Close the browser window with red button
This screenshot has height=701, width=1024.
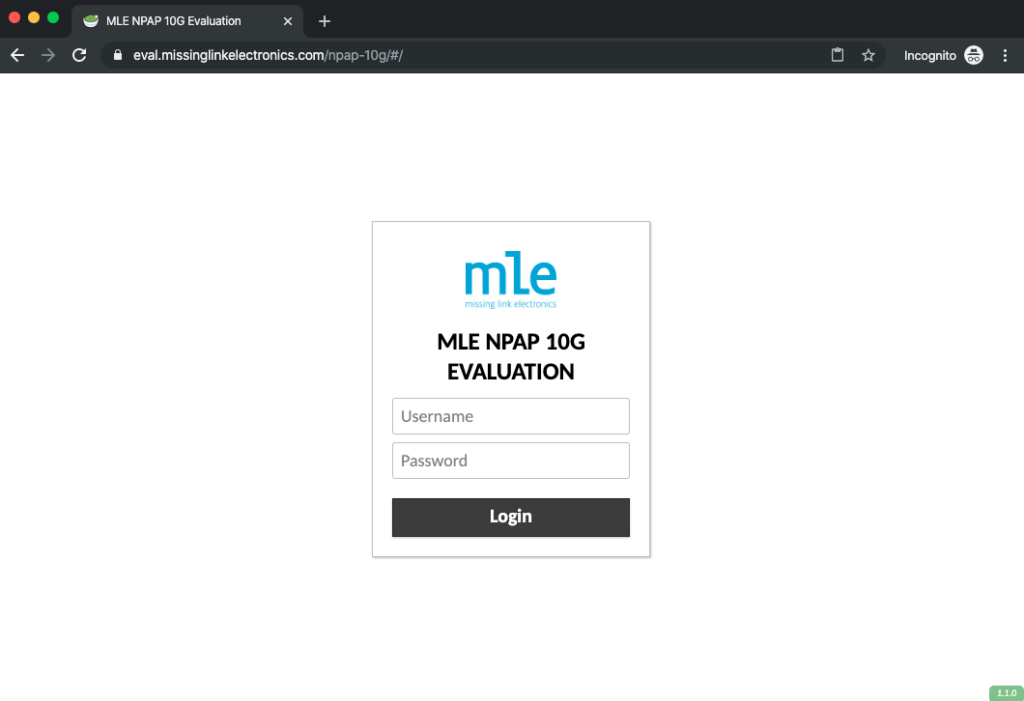[x=15, y=18]
